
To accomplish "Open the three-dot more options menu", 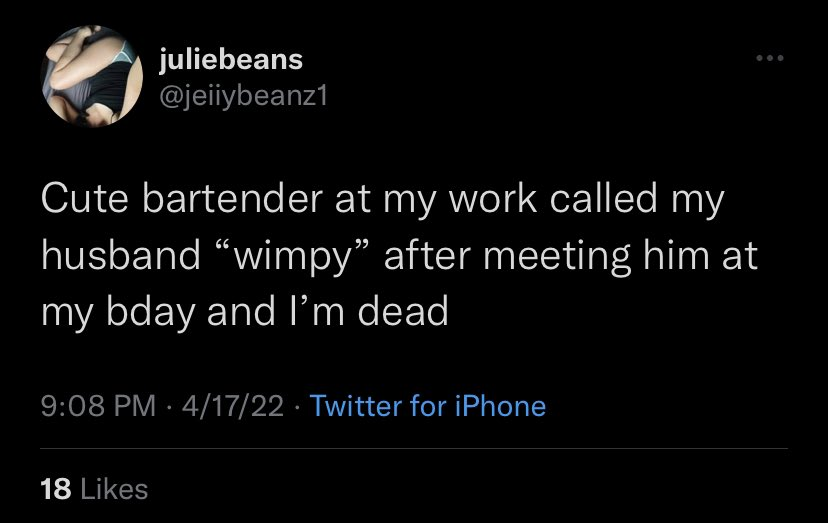I will [x=769, y=58].
